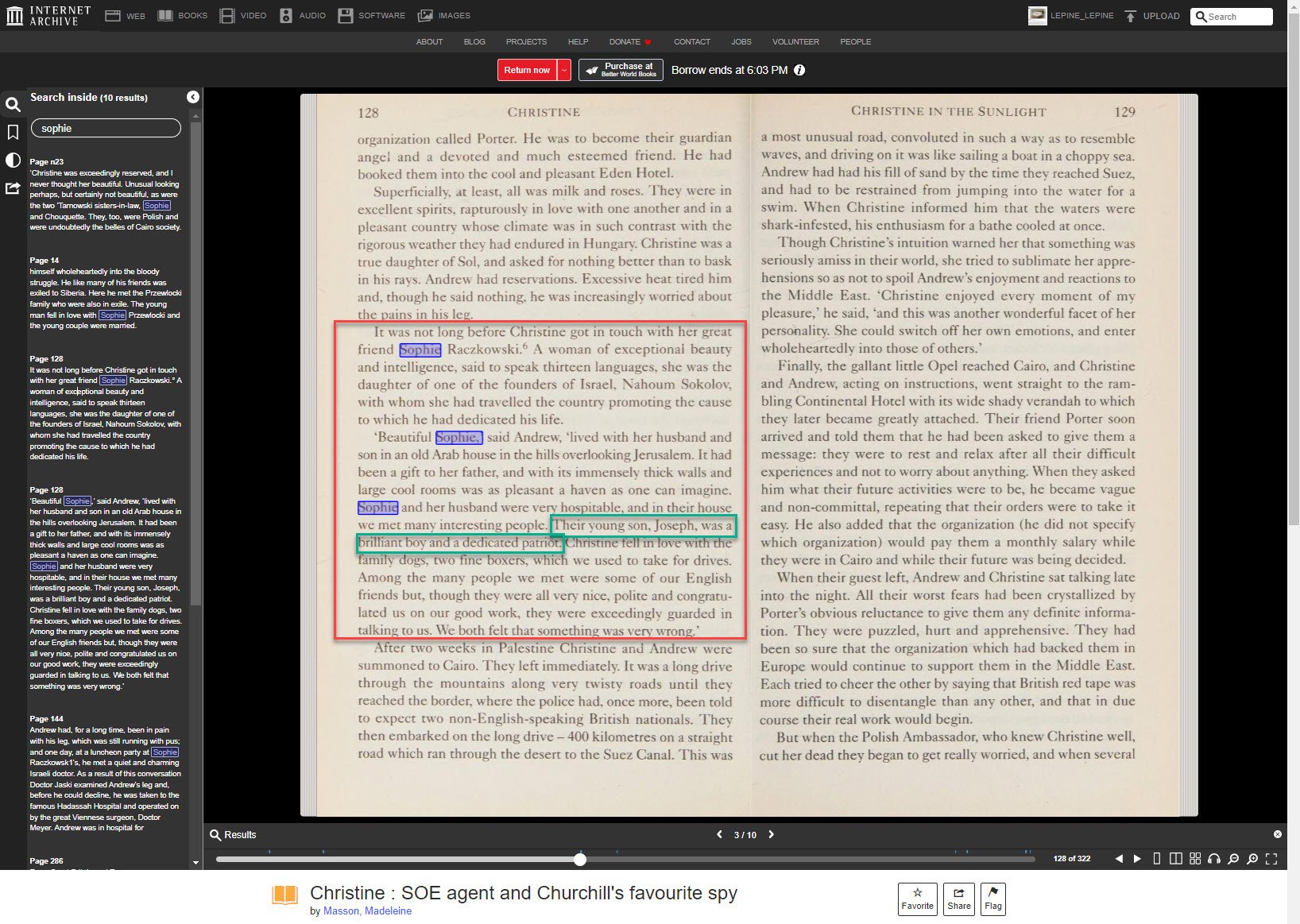Switch to thumbnail grid view
This screenshot has width=1300, height=924.
1195,859
